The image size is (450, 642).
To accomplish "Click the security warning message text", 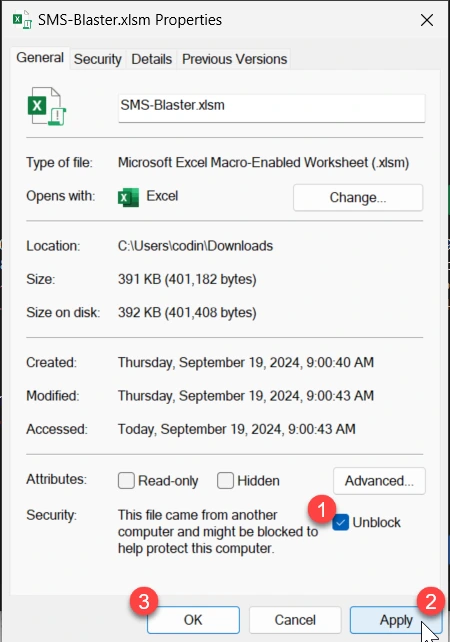I will click(218, 531).
